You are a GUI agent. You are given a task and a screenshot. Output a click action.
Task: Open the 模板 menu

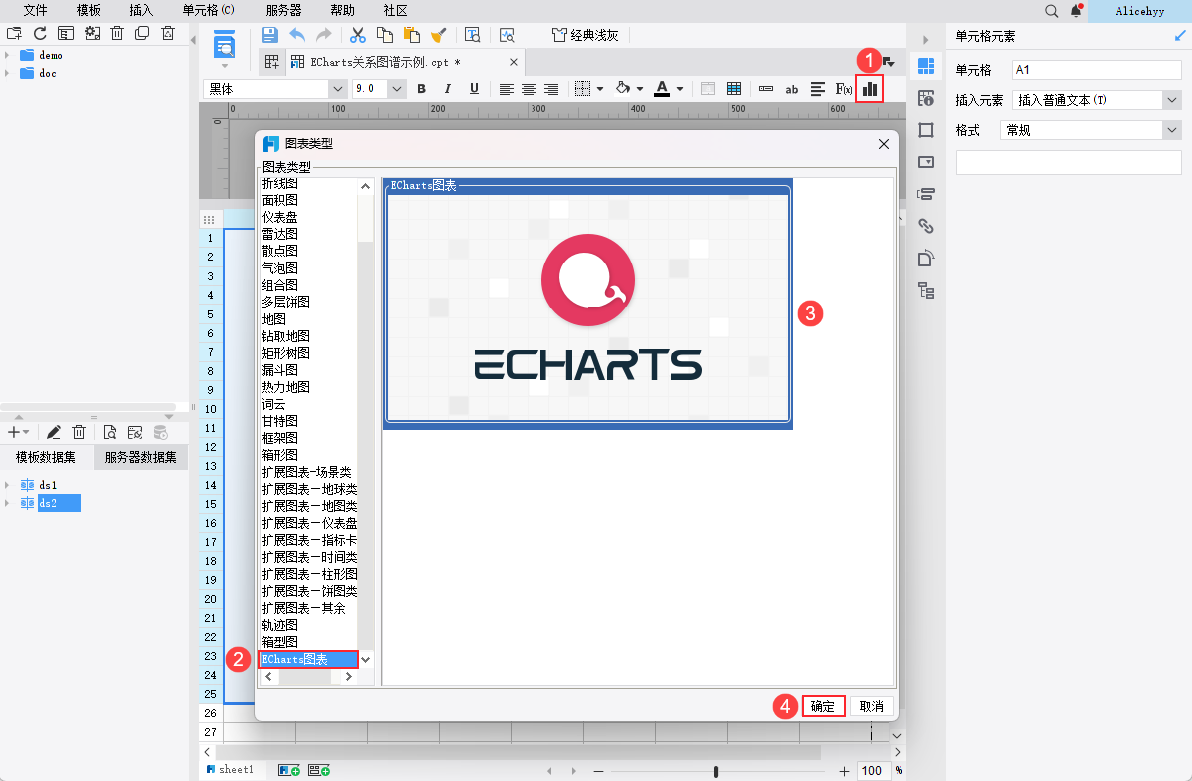click(x=89, y=10)
